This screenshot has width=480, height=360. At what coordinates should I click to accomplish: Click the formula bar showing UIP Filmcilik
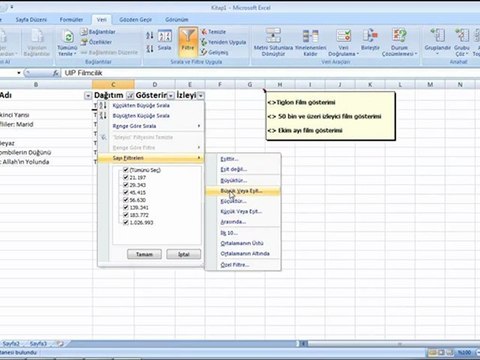270,73
